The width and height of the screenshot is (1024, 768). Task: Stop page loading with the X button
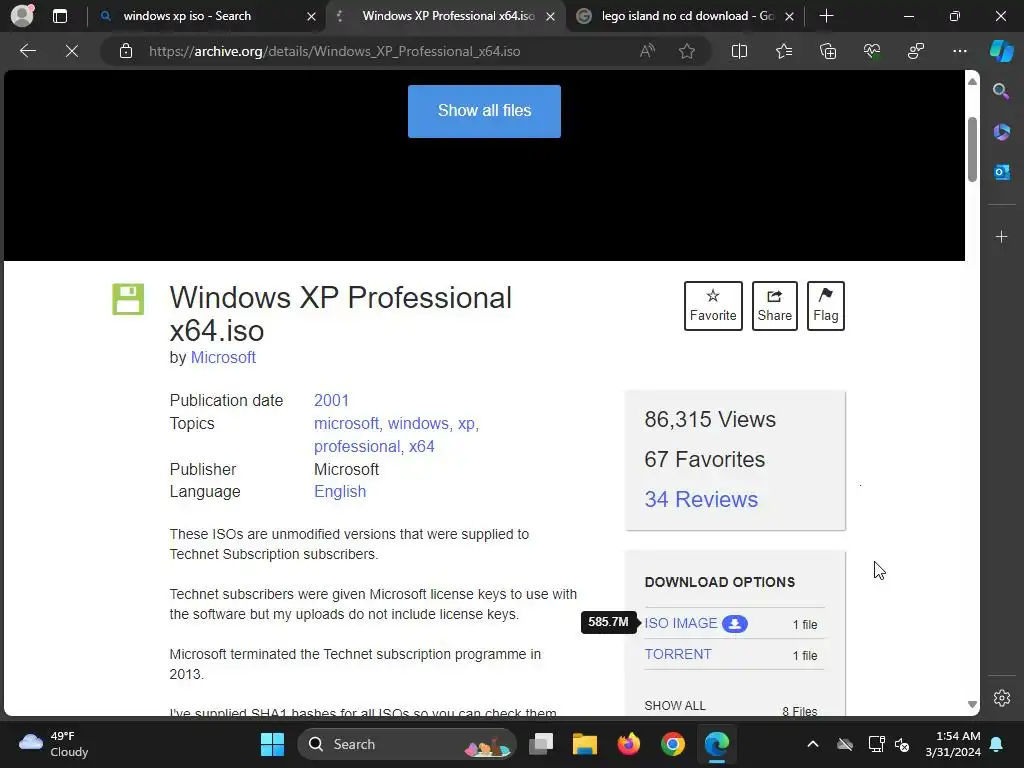click(72, 51)
